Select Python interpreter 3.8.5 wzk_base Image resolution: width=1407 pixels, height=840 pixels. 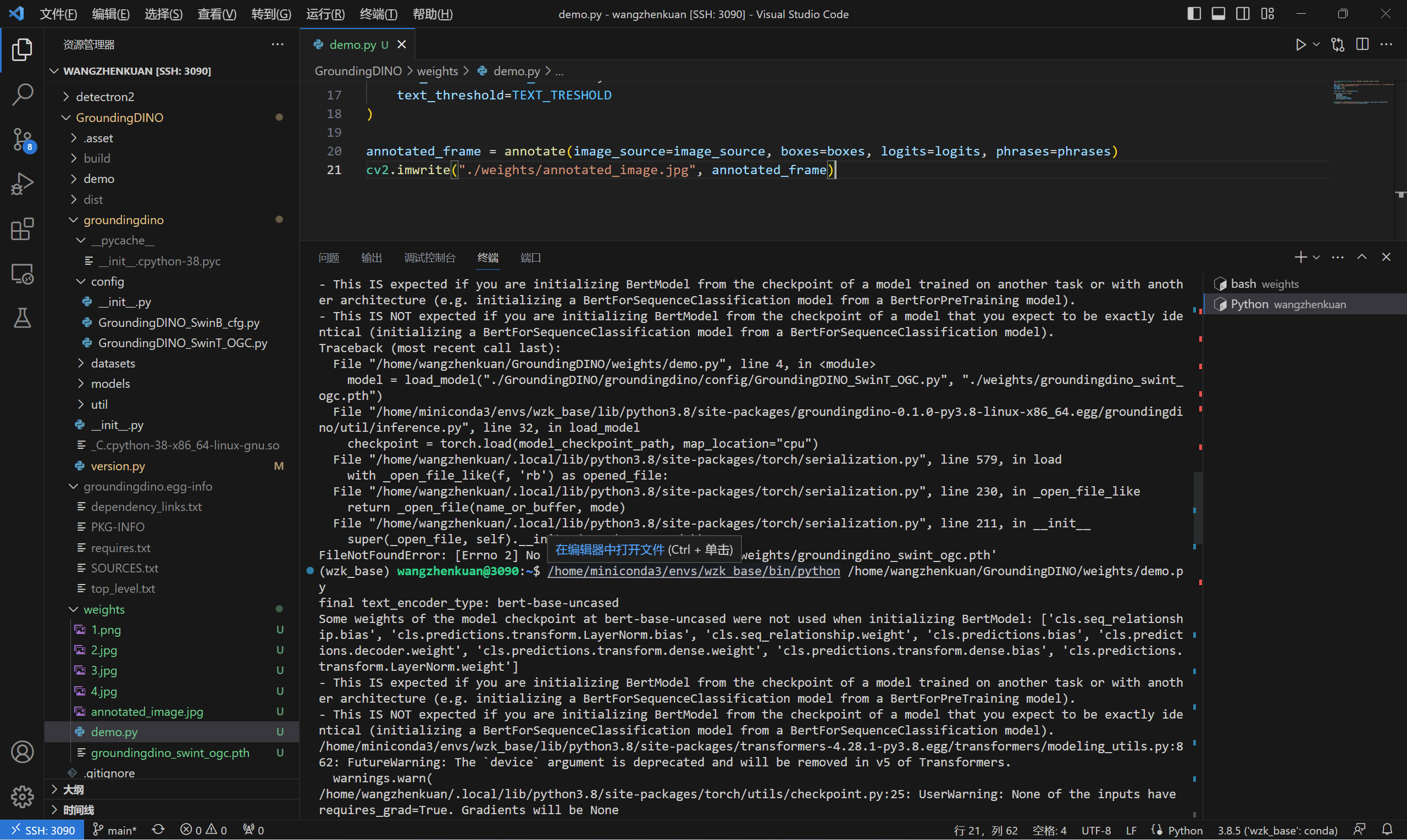(x=1277, y=830)
